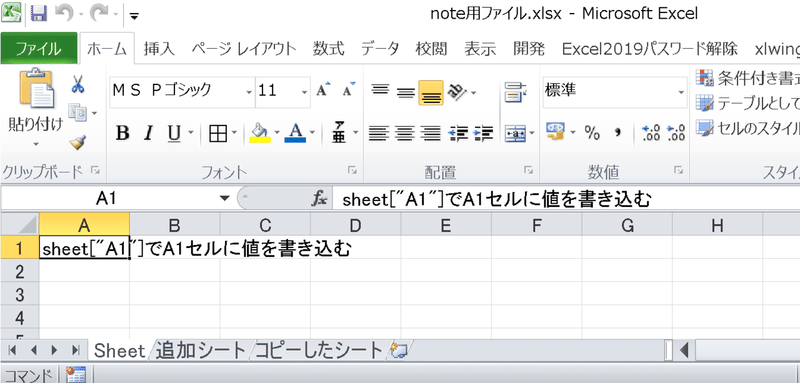Open the font name dropdown ＭＳ Ｐゴシック
This screenshot has width=800, height=383.
point(249,92)
